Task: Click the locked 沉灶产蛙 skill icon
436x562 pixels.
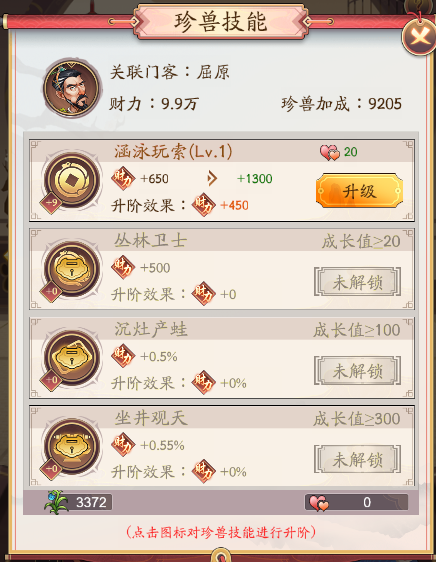Action: tap(72, 358)
